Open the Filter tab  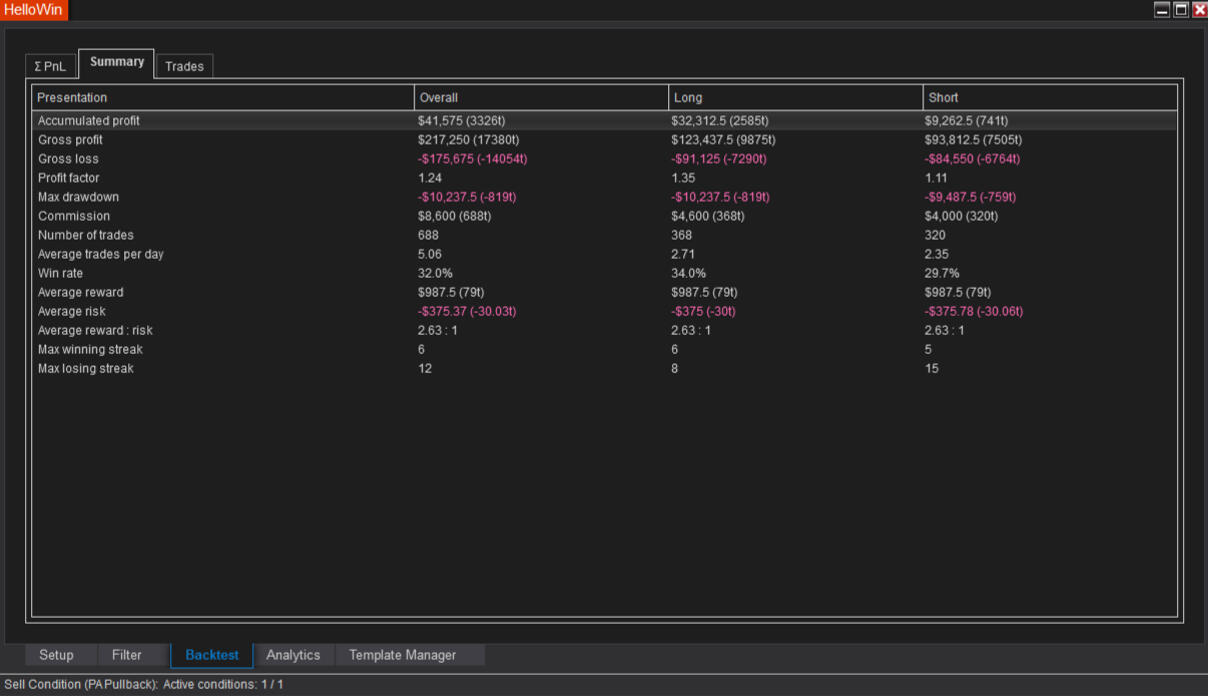point(127,655)
